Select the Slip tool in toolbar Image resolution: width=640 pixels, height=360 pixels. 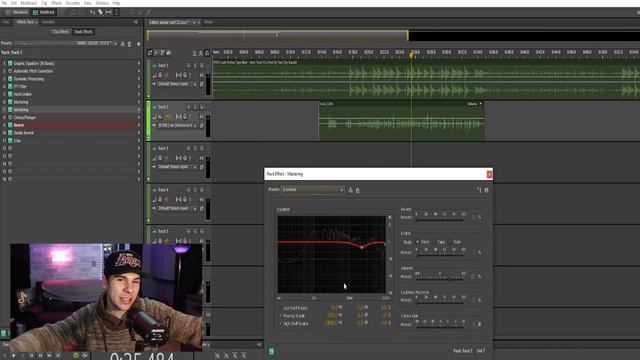click(109, 12)
